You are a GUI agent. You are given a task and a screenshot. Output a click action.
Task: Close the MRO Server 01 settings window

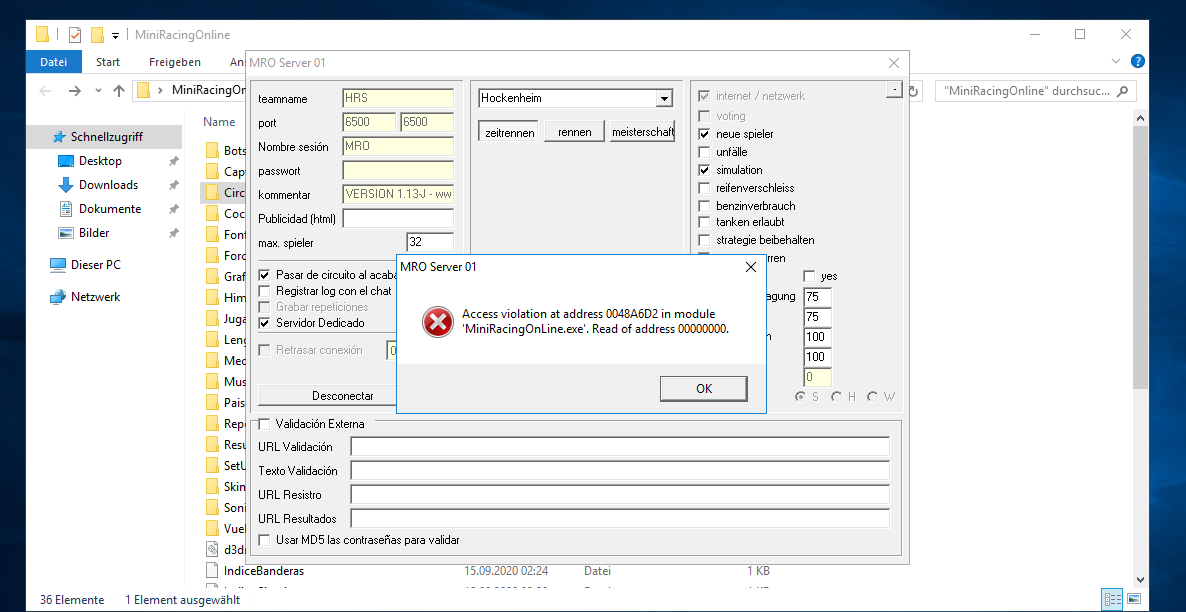click(893, 63)
